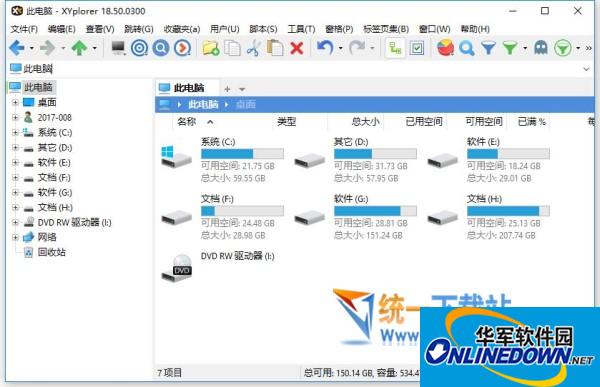600x387 pixels.
Task: Click the red X Delete icon
Action: point(297,48)
